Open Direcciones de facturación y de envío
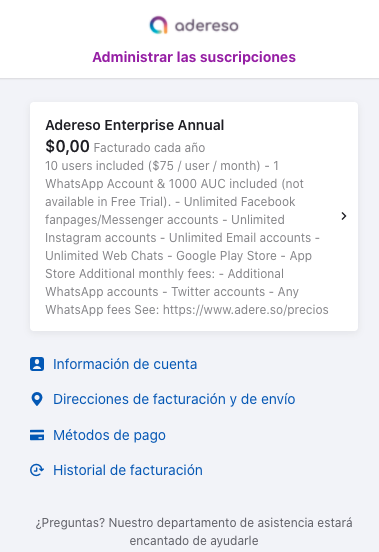Image resolution: width=379 pixels, height=552 pixels. (x=174, y=399)
